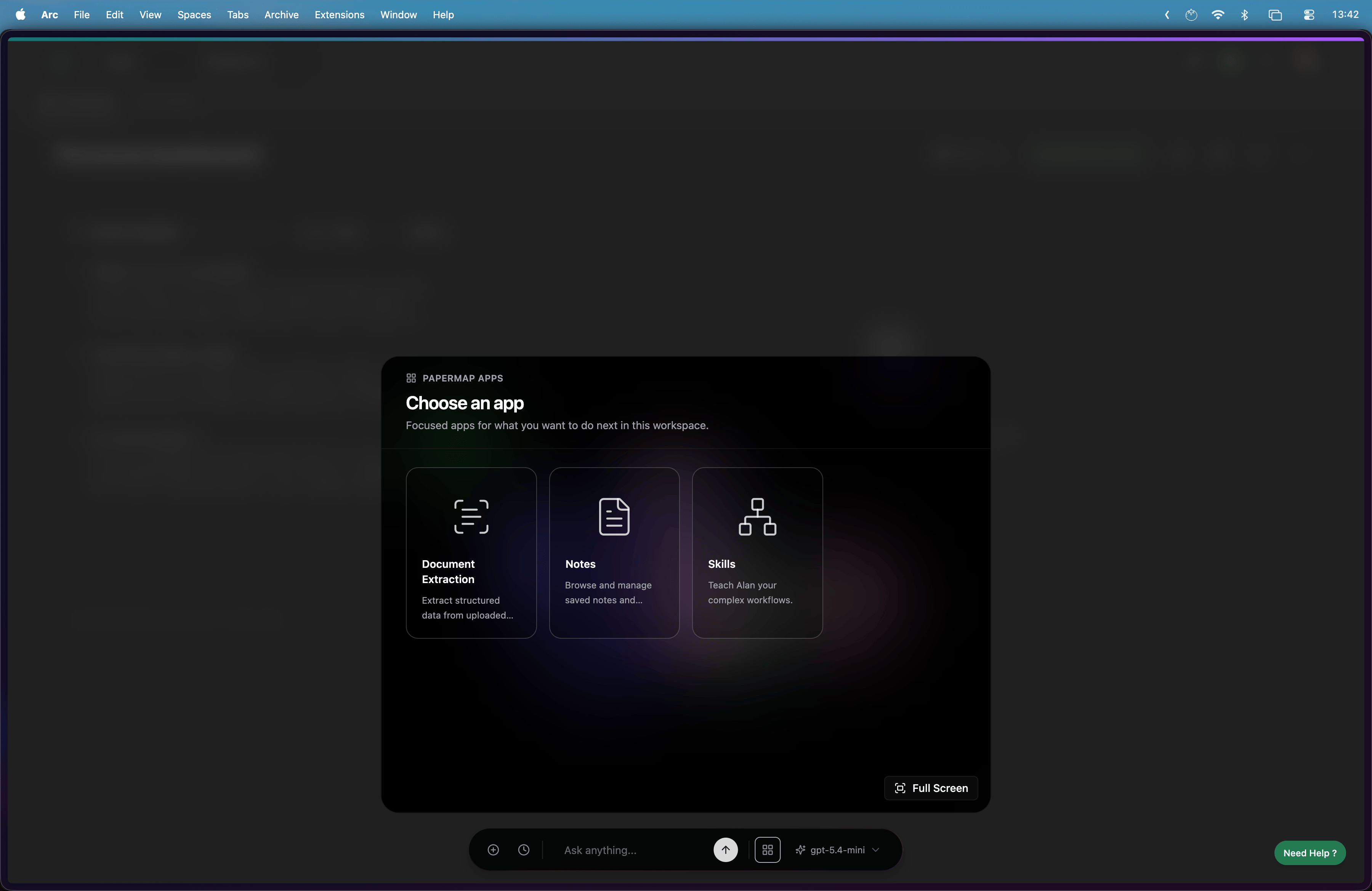Click the circular status icon beside Wi-Fi

click(x=1191, y=14)
